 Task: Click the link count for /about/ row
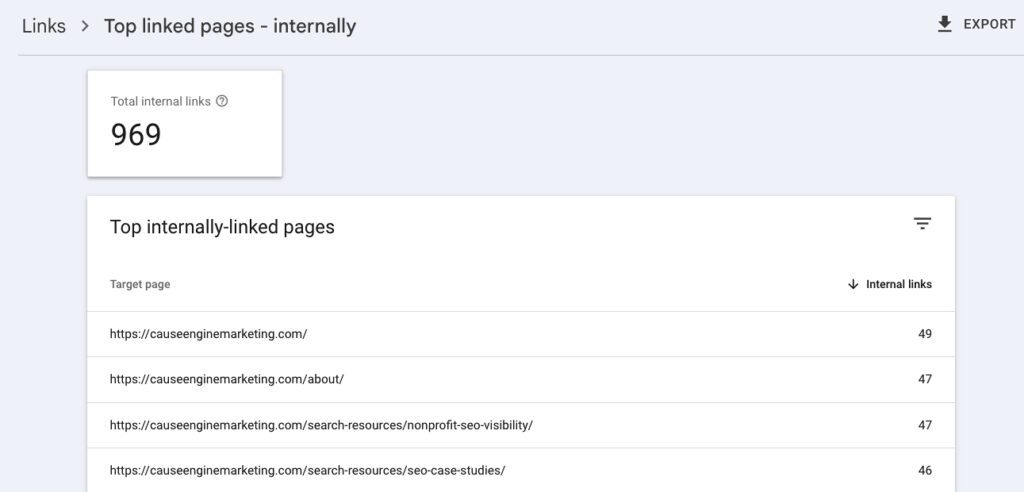click(924, 380)
